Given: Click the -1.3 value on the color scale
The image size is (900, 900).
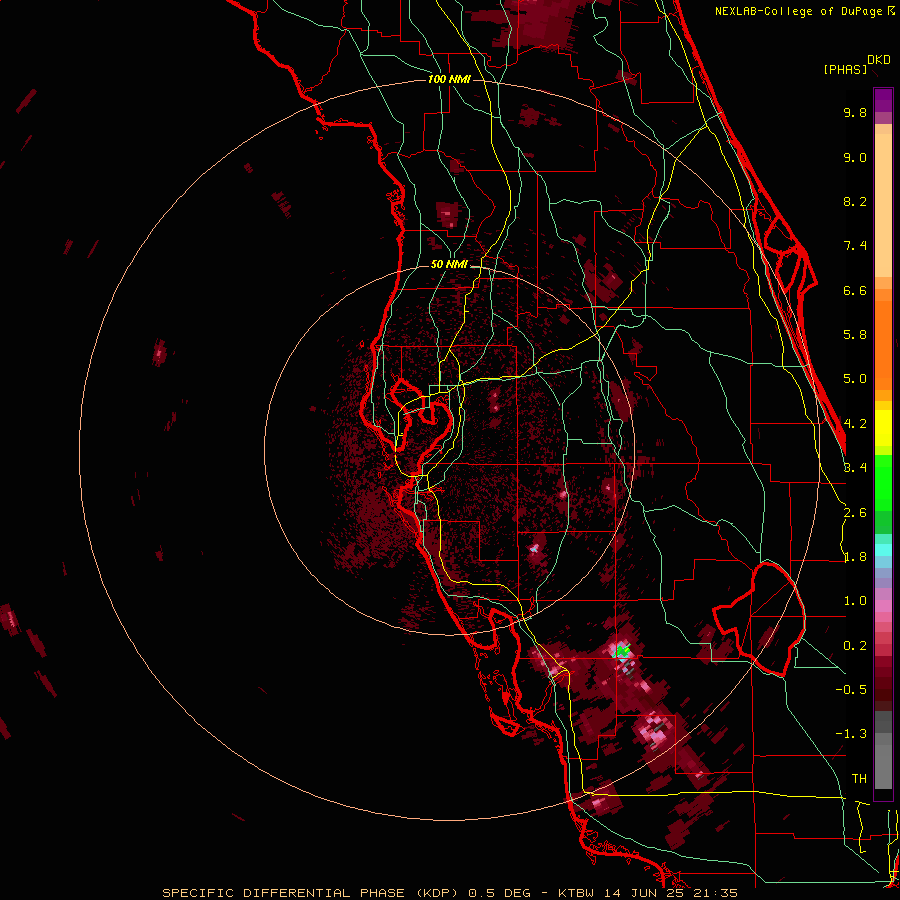Looking at the screenshot, I should (x=851, y=734).
